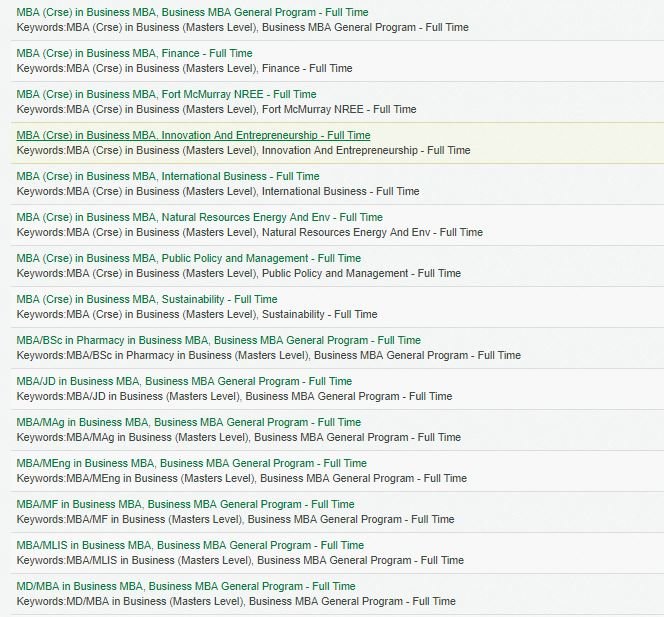This screenshot has height=617, width=664.
Task: Click the MBA Finance - Full Time link
Action: (x=134, y=53)
